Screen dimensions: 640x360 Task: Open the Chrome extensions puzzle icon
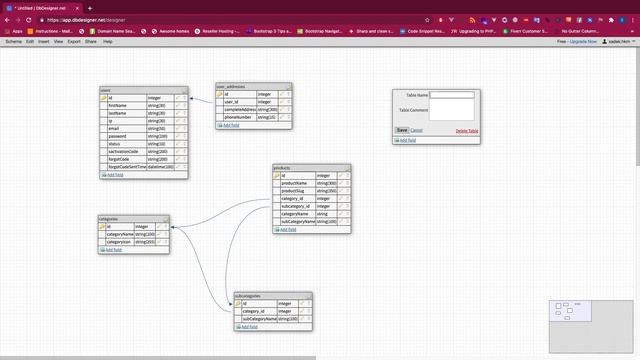coord(611,20)
